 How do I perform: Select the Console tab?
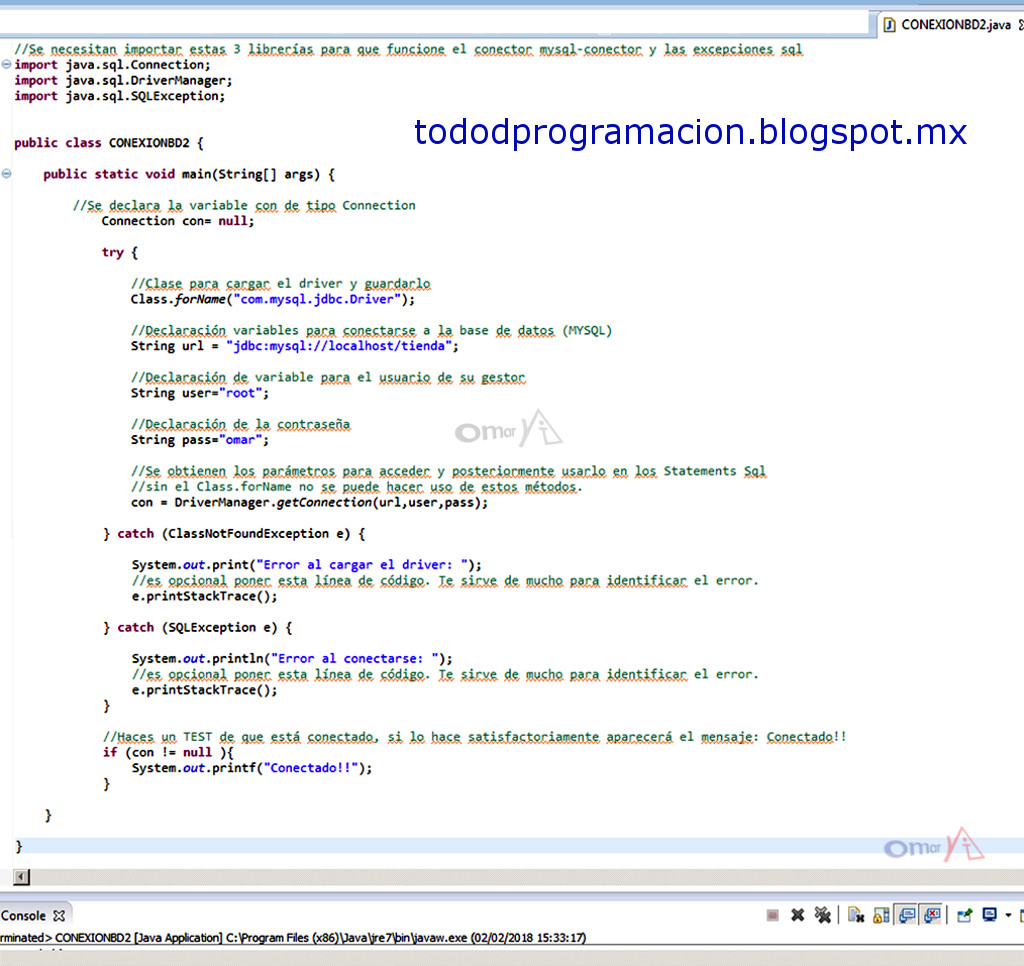point(25,914)
